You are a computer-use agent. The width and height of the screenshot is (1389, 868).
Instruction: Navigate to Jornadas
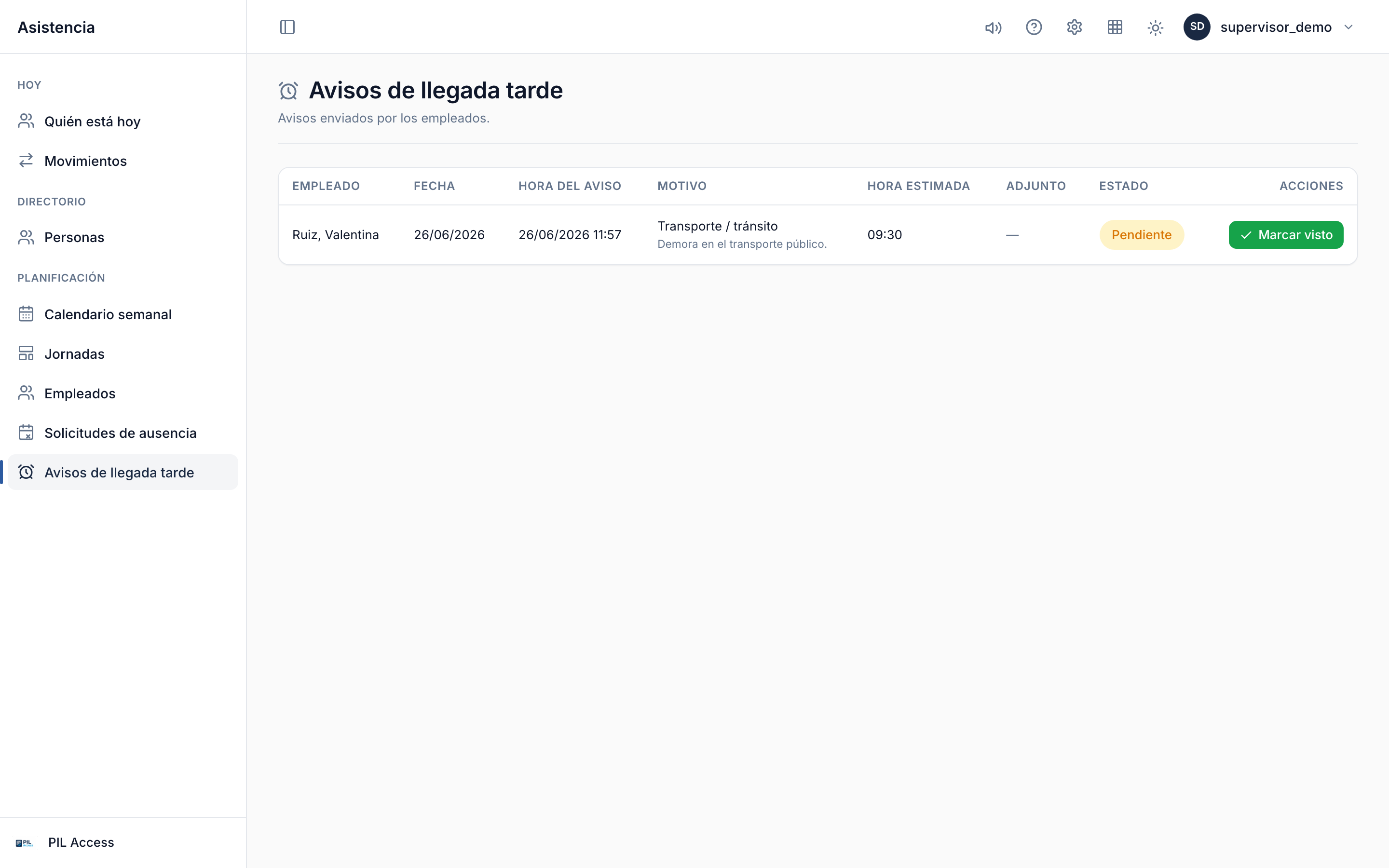(x=123, y=353)
